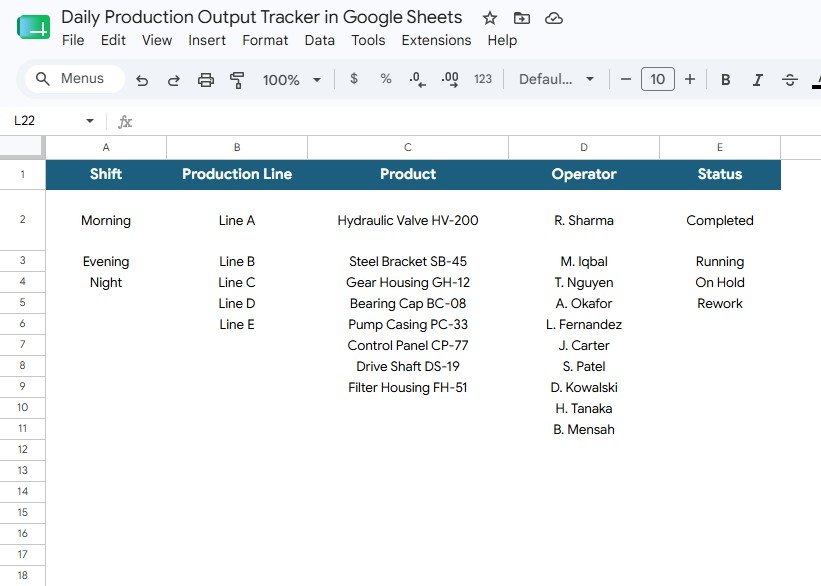Decrease font size with minus icon

pyautogui.click(x=626, y=79)
